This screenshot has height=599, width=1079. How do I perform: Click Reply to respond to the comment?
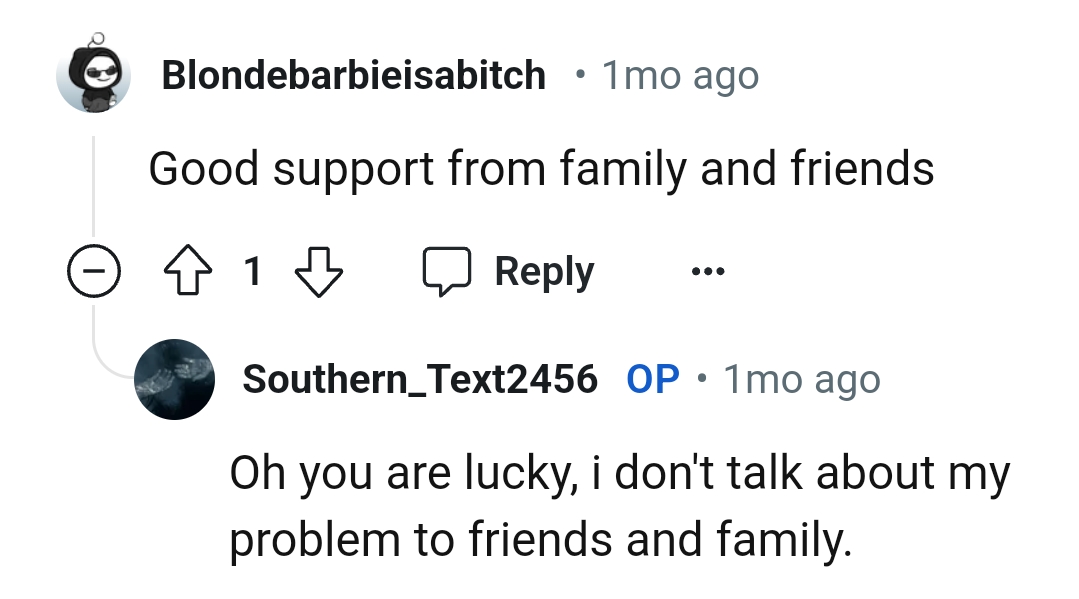pos(543,270)
